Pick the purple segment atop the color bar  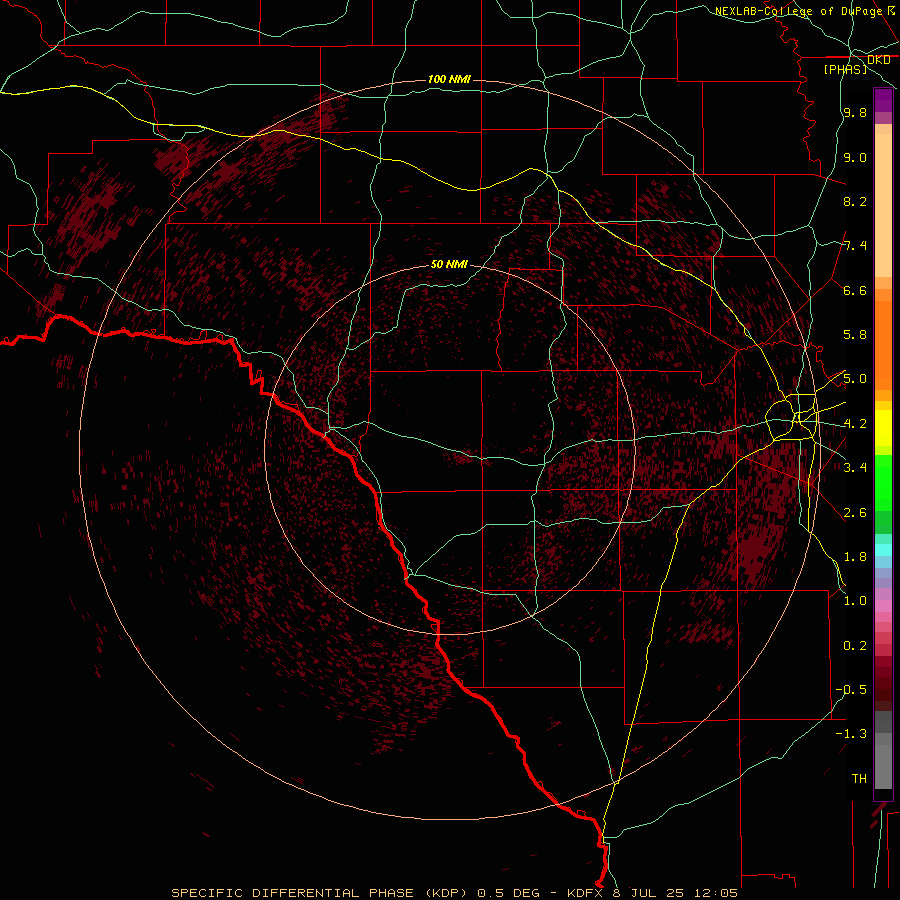point(883,100)
